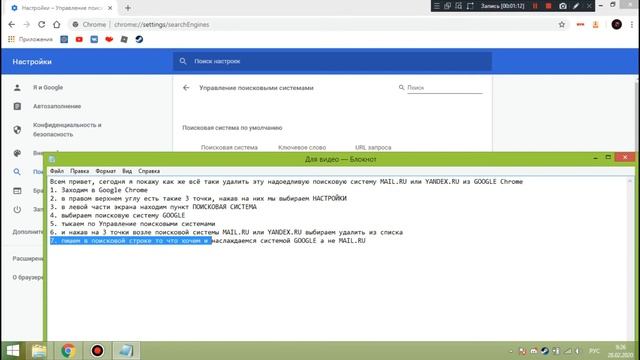640x360 pixels.
Task: Click line '4. выбираем поисковую систему GOOGLE'
Action: click(x=118, y=215)
